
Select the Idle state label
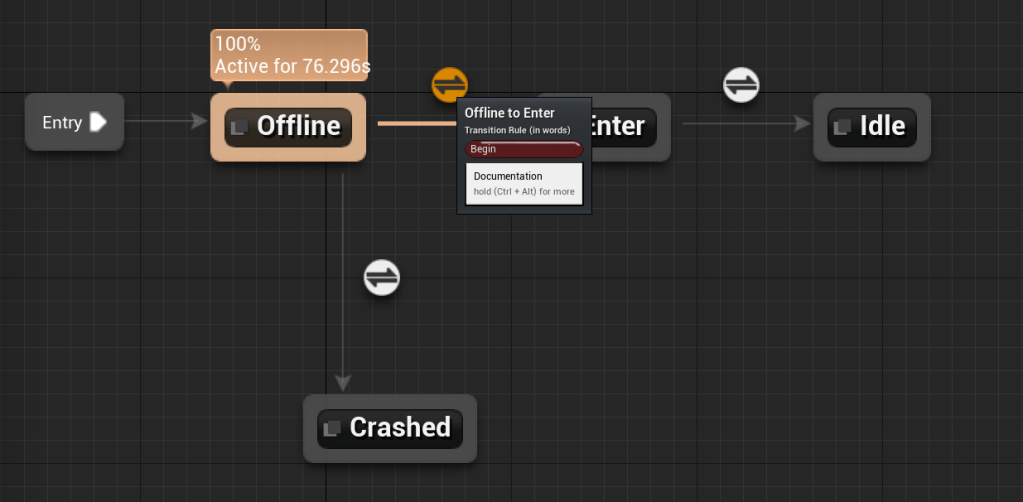coord(882,126)
